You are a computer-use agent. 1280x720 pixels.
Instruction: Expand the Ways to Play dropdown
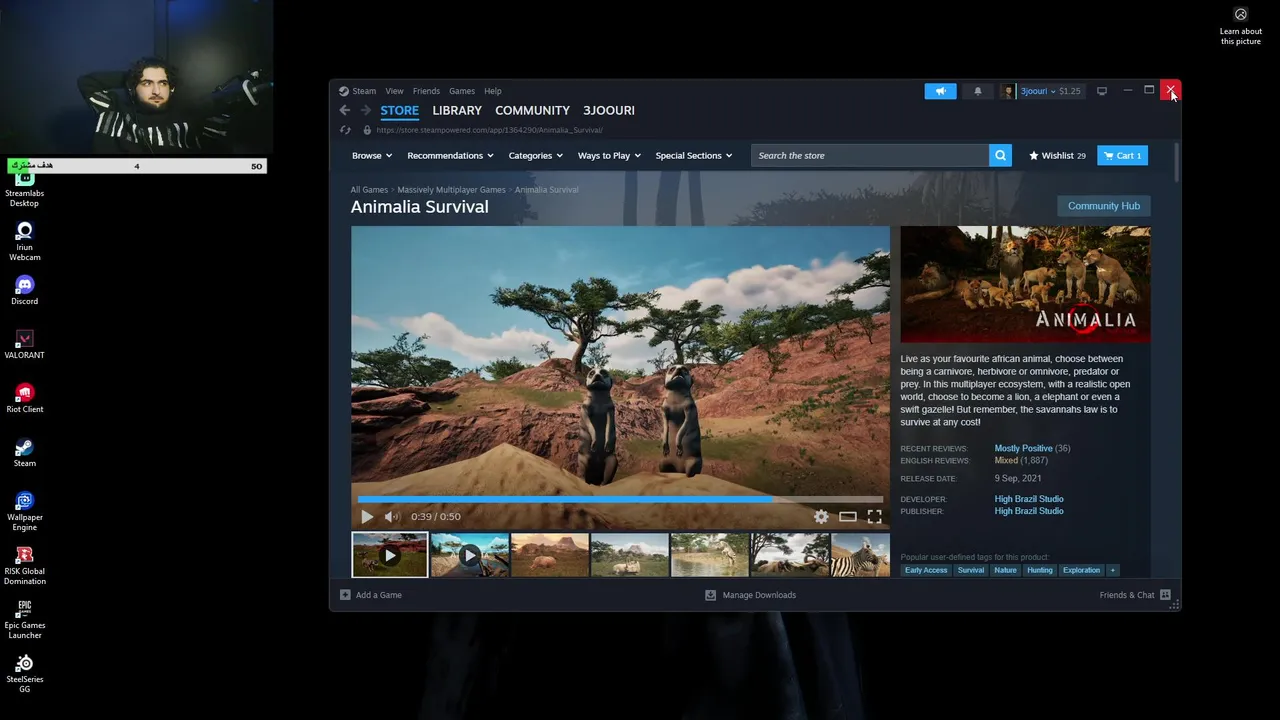point(610,156)
